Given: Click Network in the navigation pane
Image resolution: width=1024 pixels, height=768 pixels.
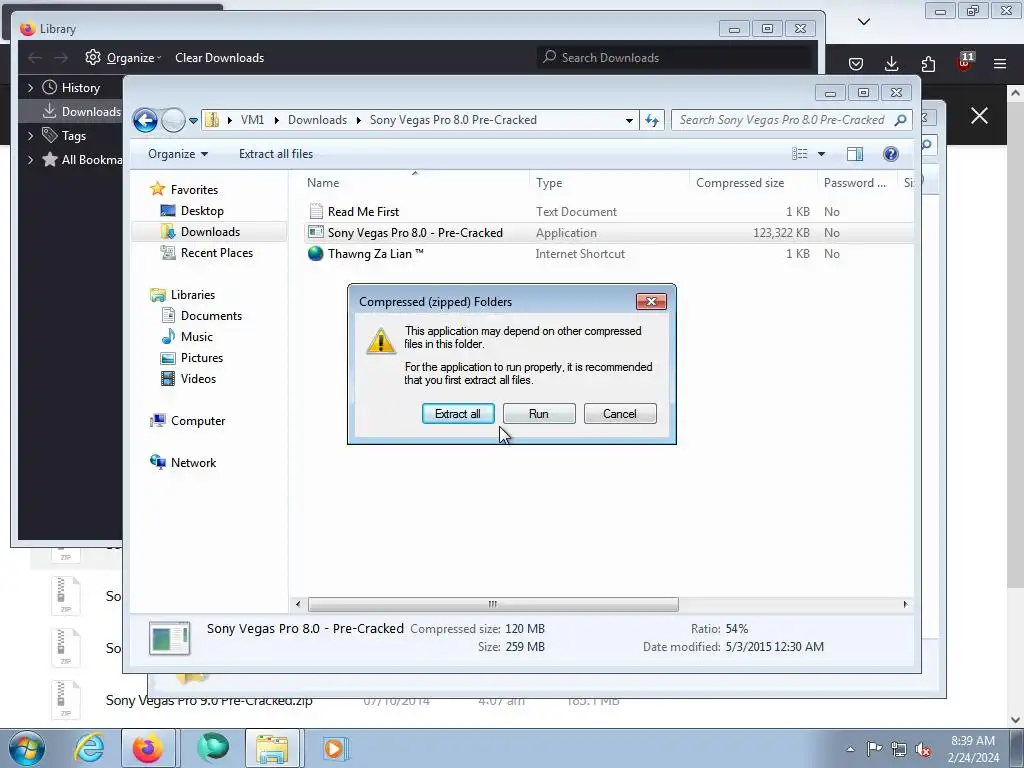Looking at the screenshot, I should point(193,462).
